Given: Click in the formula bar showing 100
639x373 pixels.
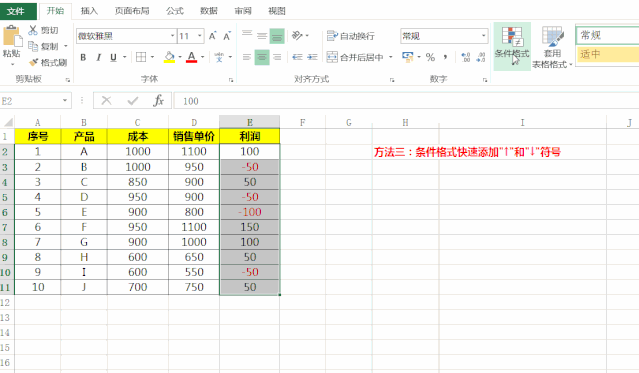Looking at the screenshot, I should point(406,101).
